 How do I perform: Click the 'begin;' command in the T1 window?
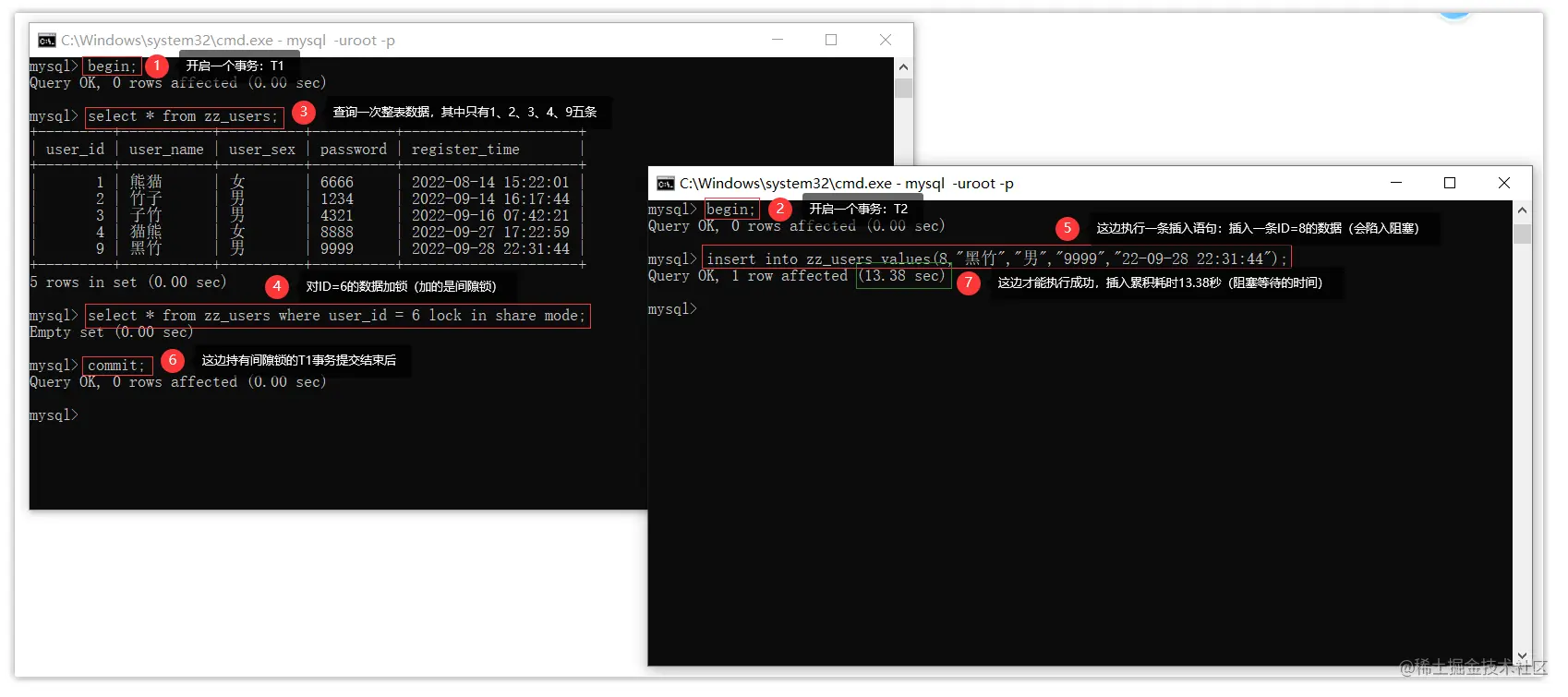112,66
